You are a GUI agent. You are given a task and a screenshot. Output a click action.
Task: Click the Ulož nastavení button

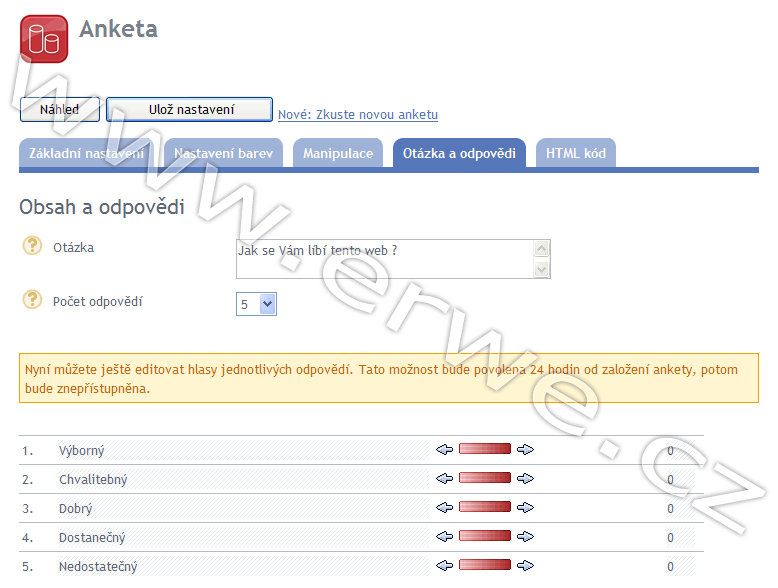(x=190, y=110)
